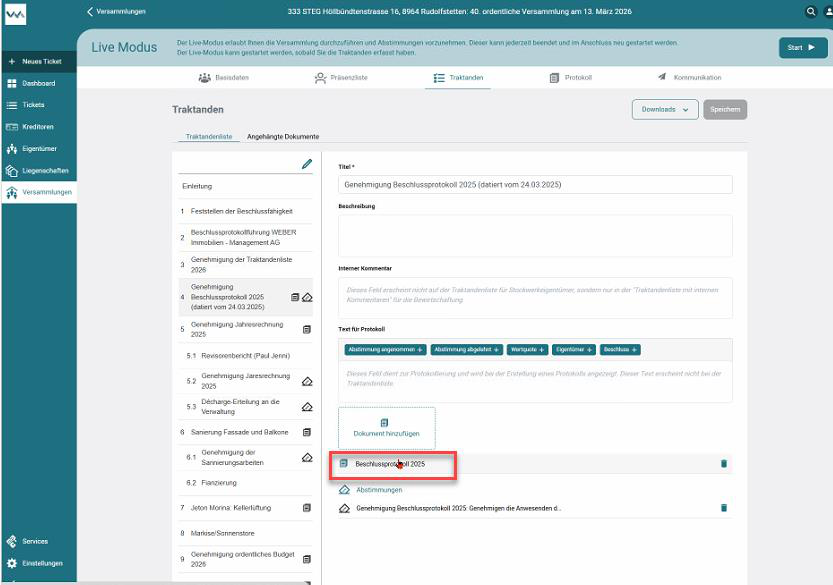833x585 pixels.
Task: Click document icon in item 4 row
Action: 295,297
